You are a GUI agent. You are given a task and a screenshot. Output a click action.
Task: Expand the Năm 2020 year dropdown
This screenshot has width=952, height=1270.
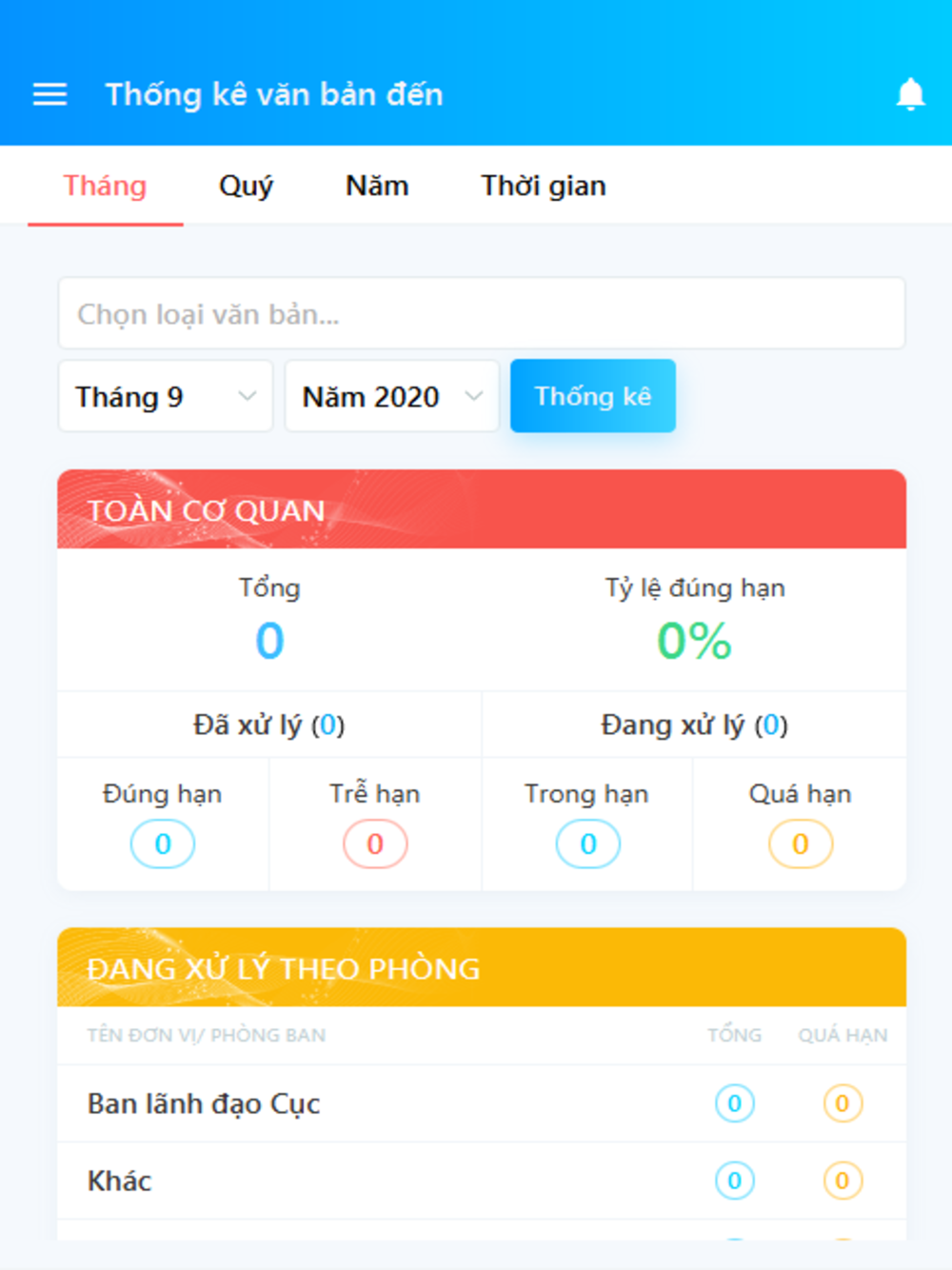[x=392, y=396]
